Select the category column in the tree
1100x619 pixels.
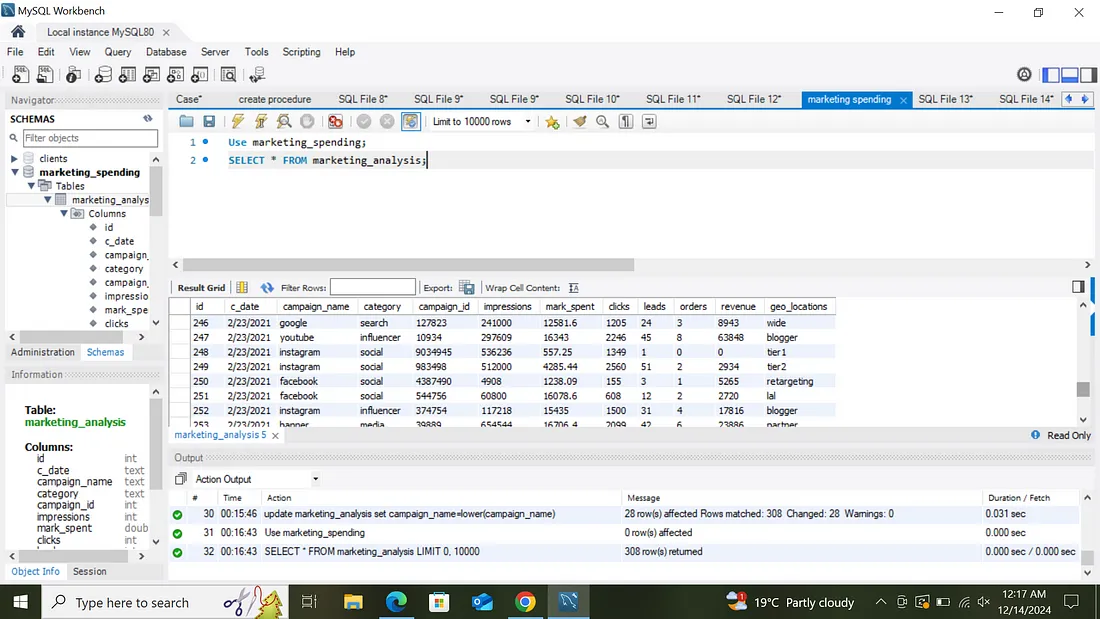[123, 269]
